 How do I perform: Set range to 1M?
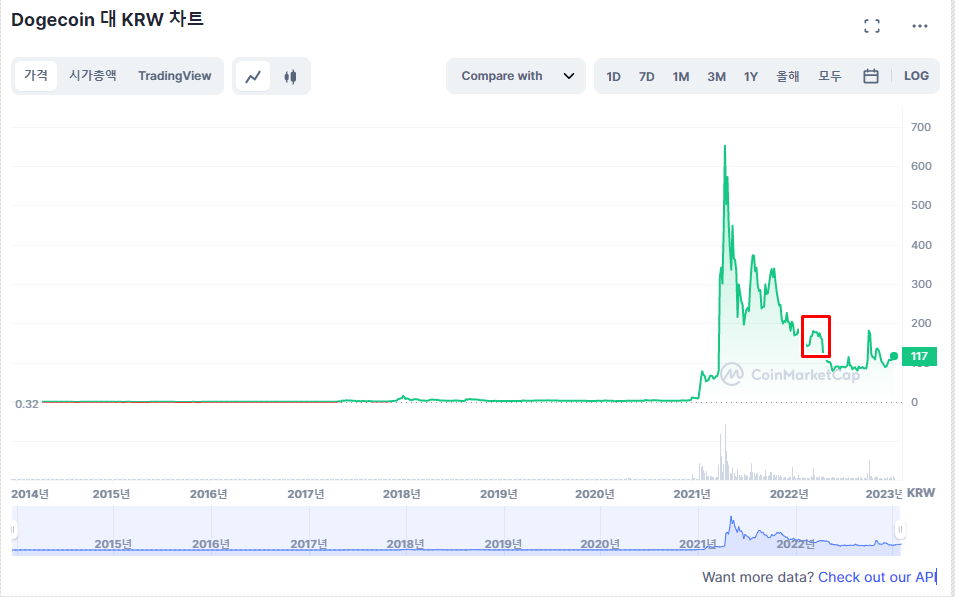[680, 76]
